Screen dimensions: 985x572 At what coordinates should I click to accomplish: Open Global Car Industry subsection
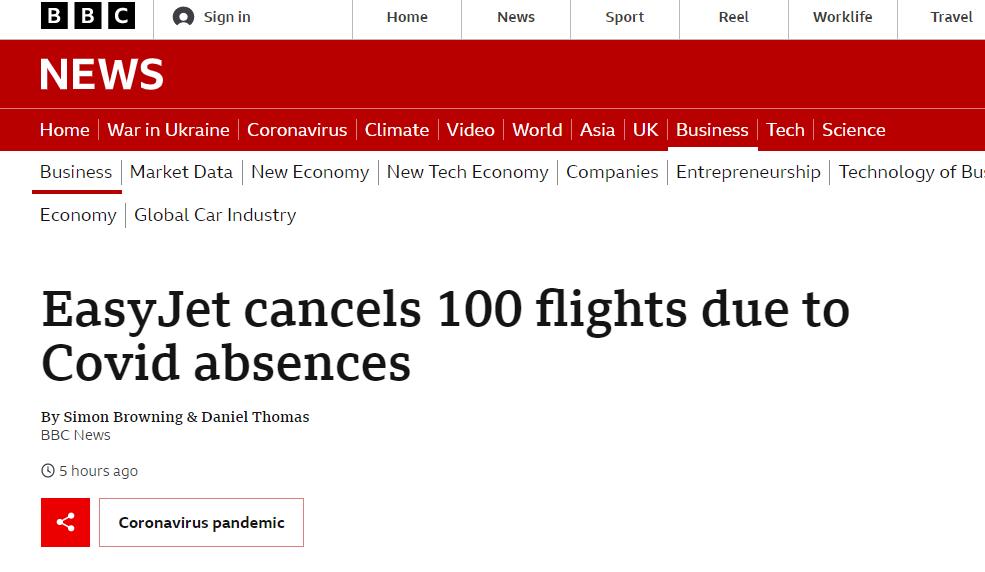215,215
